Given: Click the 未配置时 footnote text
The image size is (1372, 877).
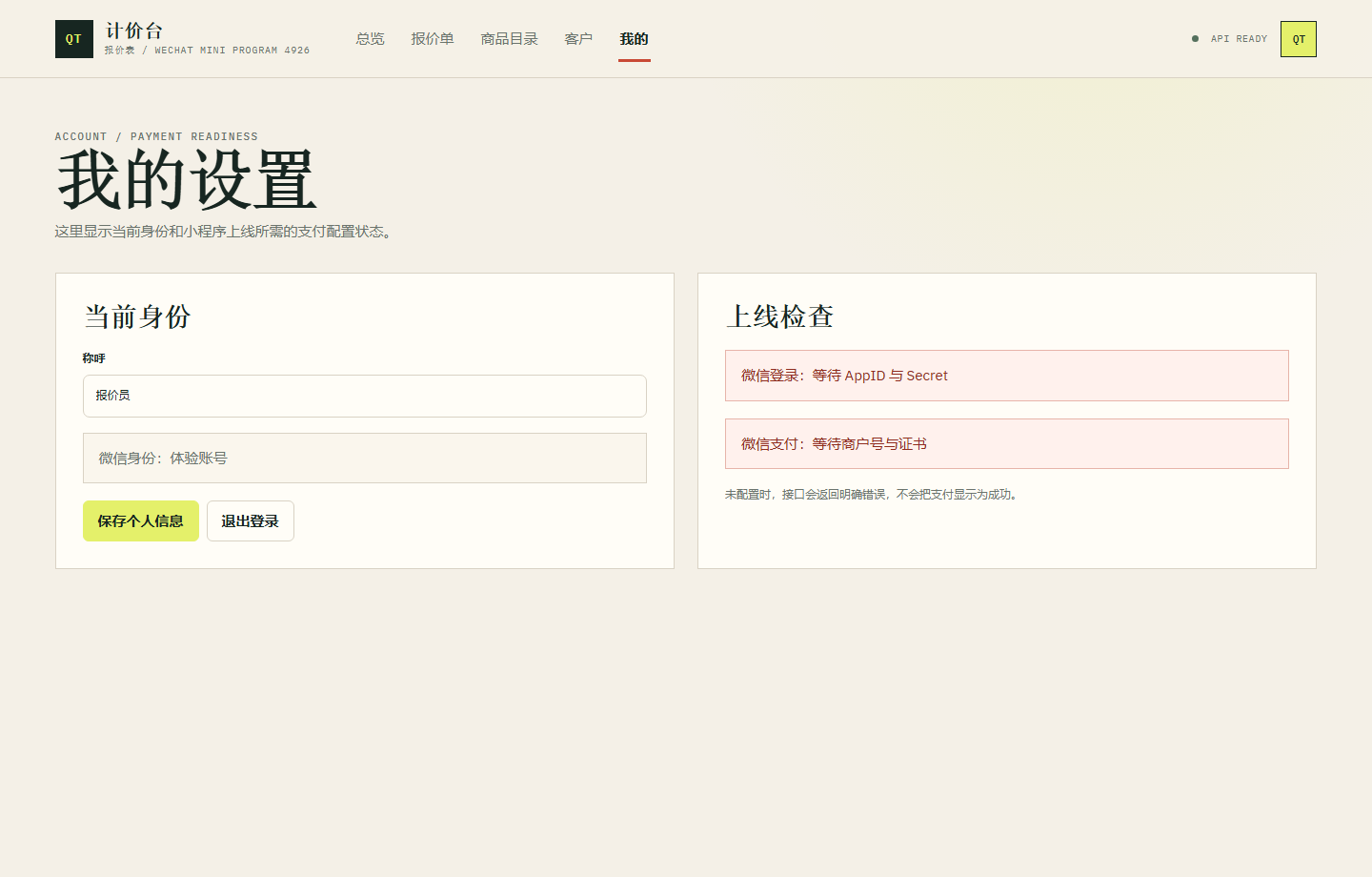Looking at the screenshot, I should click(873, 495).
